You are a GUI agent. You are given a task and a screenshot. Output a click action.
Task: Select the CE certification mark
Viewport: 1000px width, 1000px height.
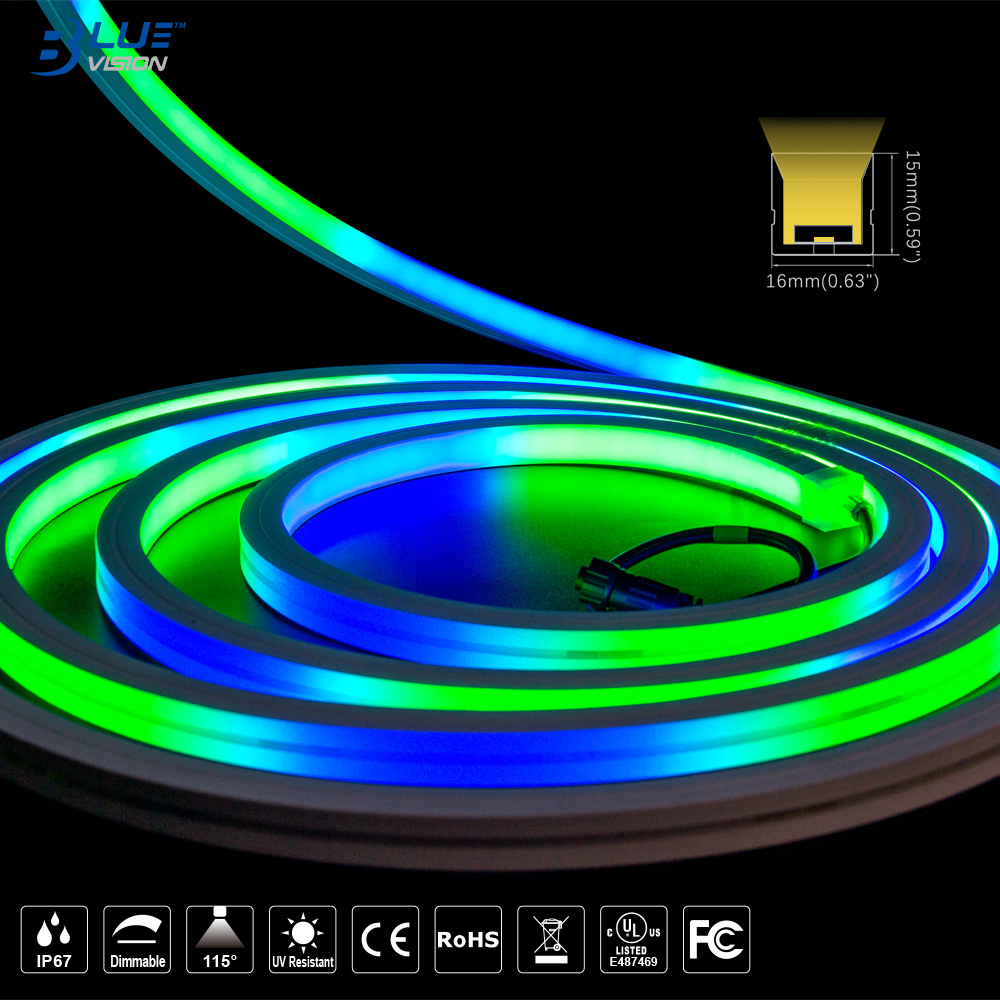pos(385,940)
